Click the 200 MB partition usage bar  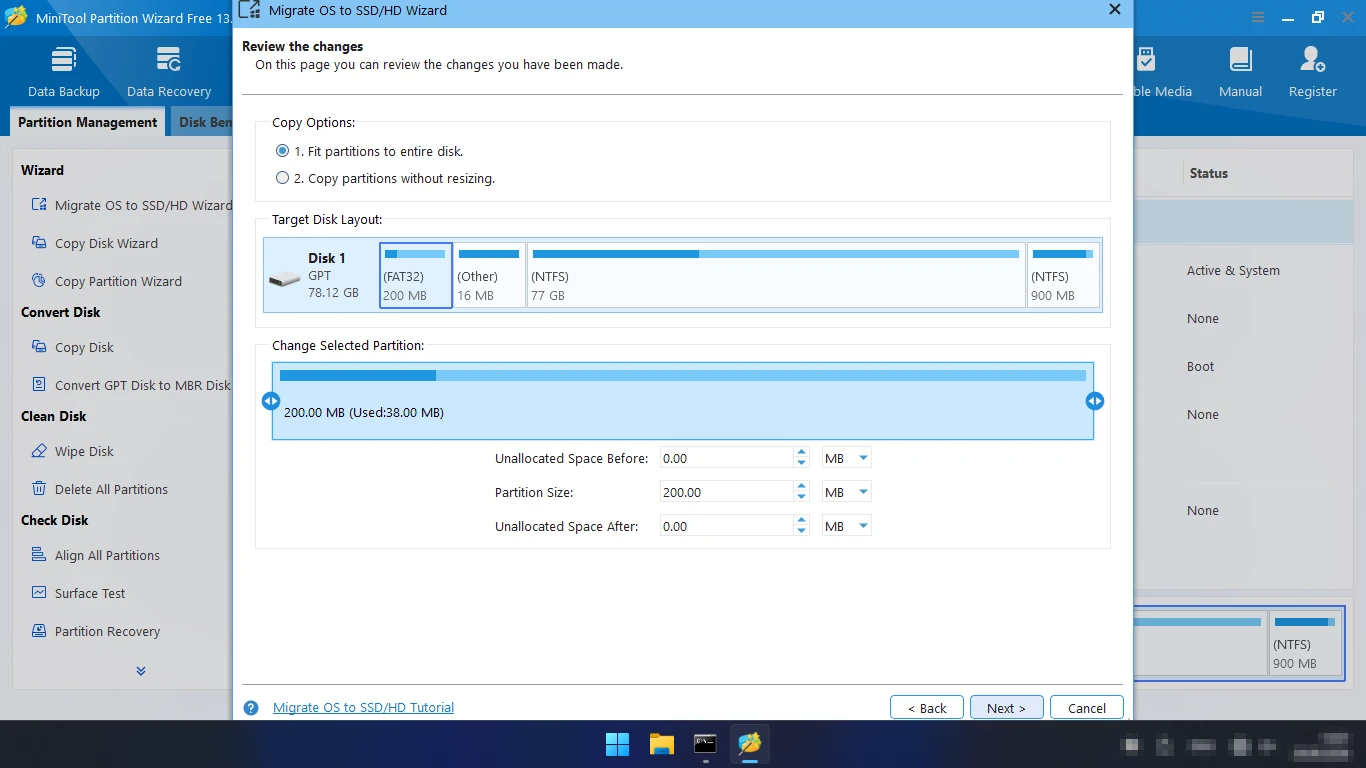[683, 375]
